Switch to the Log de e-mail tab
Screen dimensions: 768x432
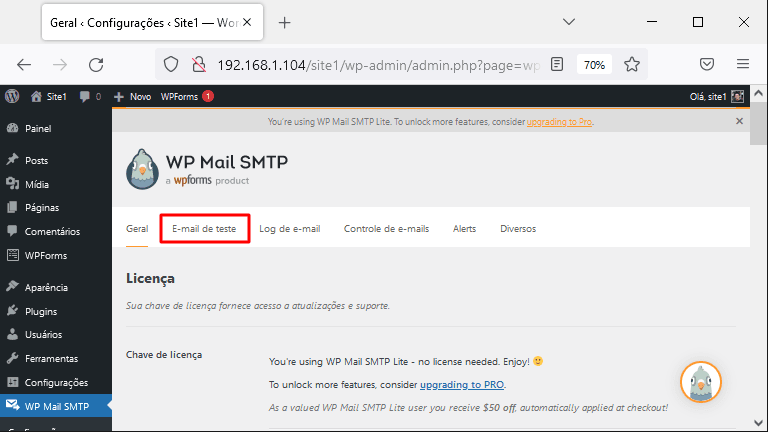point(289,229)
